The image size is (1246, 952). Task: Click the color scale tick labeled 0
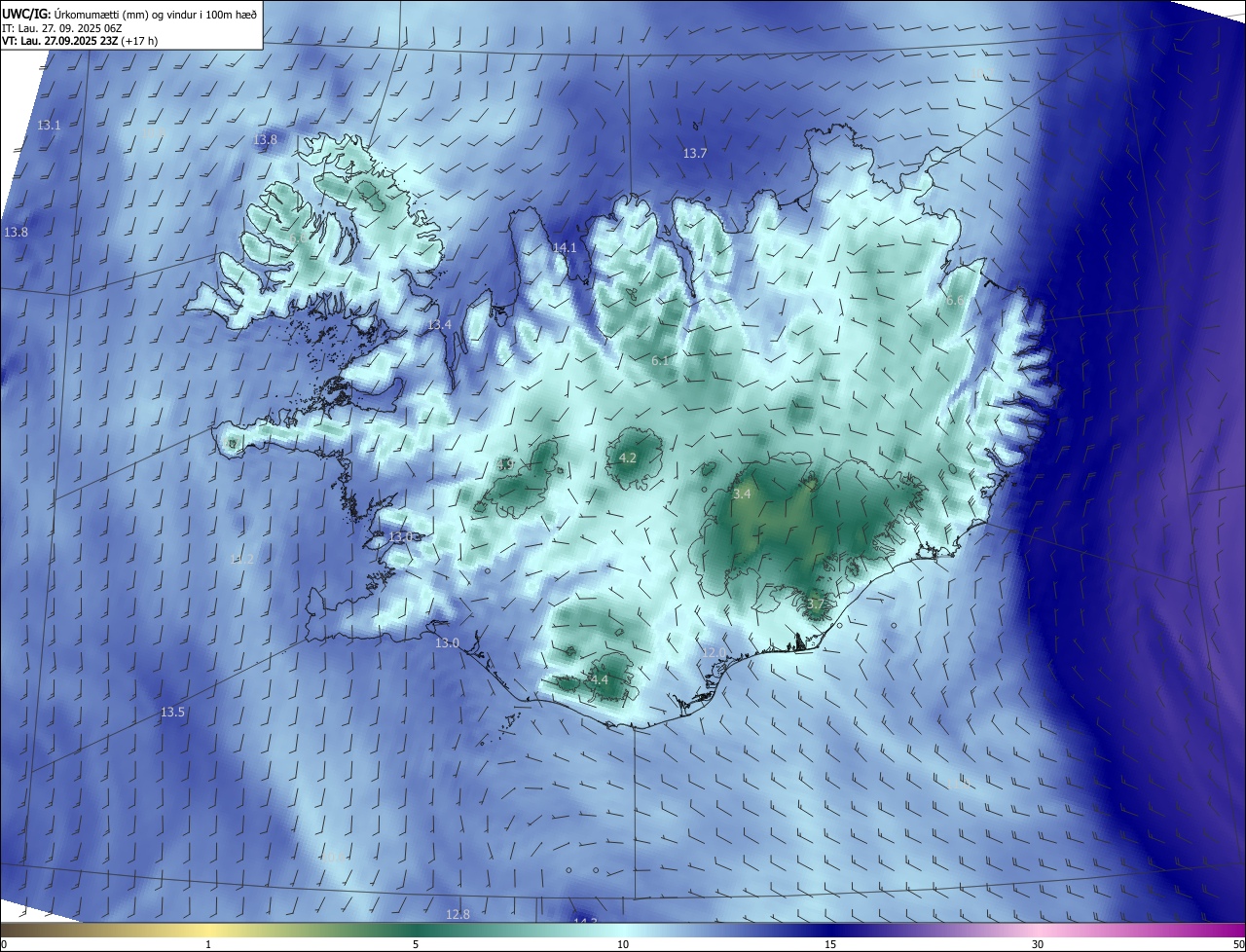point(4,944)
